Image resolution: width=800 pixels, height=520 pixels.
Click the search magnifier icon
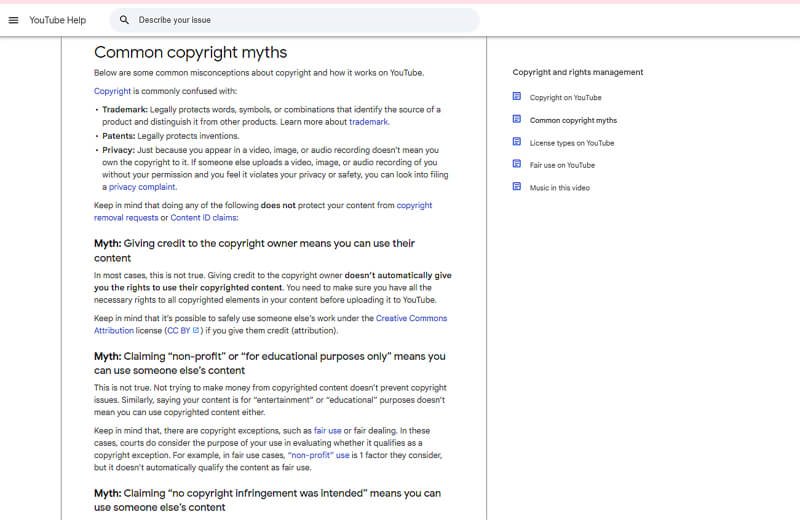tap(124, 20)
